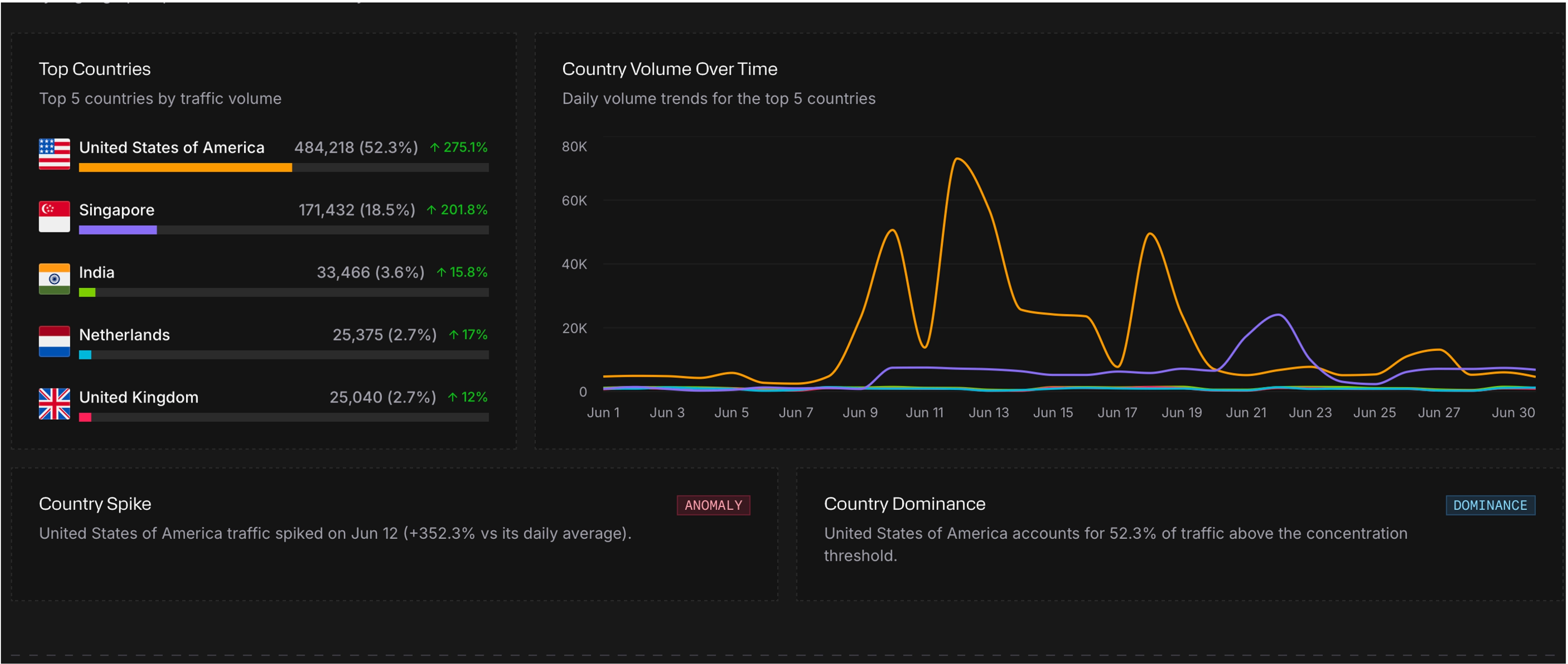Click the 484,218 (52.3%) value
This screenshot has width=1568, height=664.
[356, 147]
